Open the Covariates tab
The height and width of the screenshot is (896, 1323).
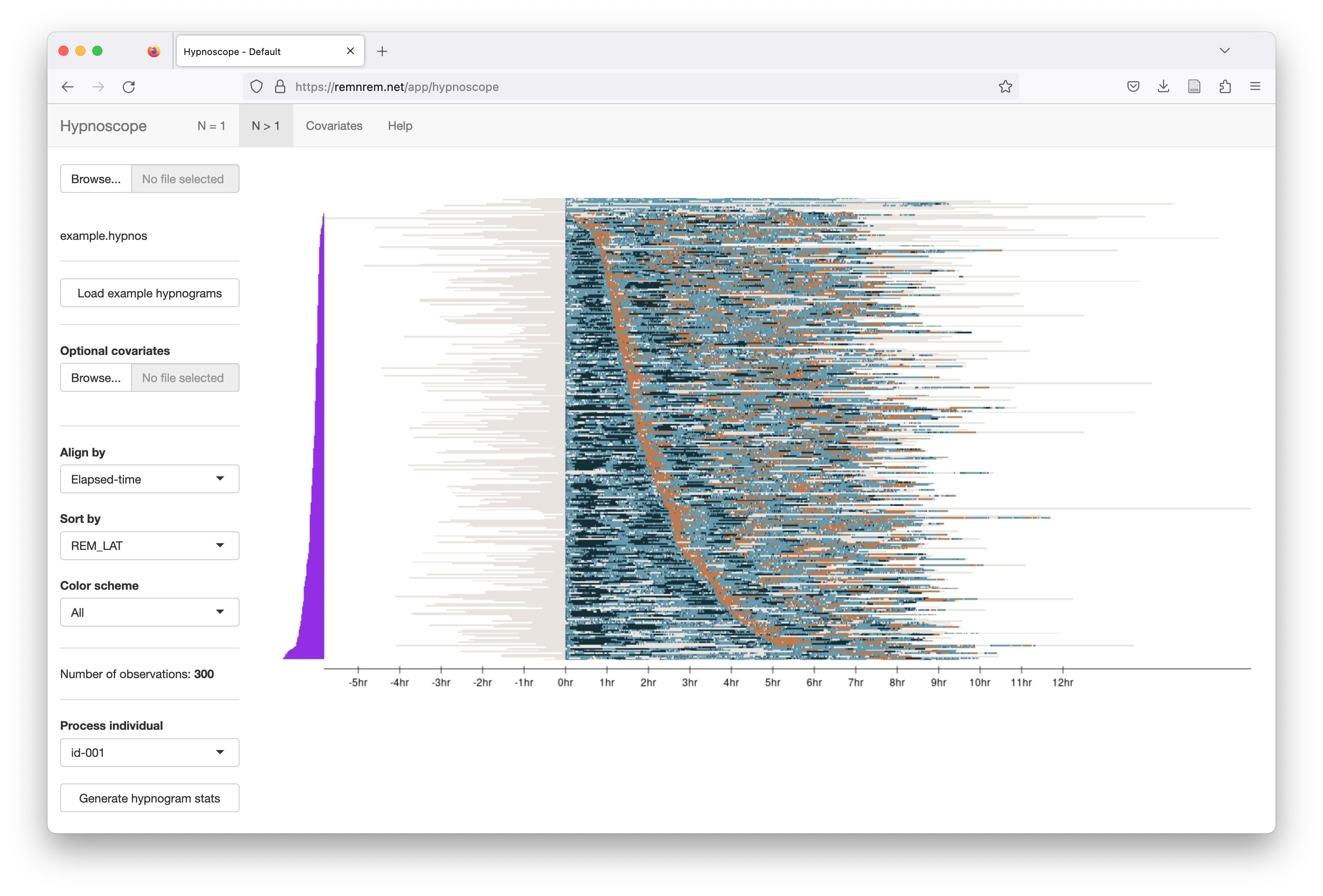pos(334,126)
